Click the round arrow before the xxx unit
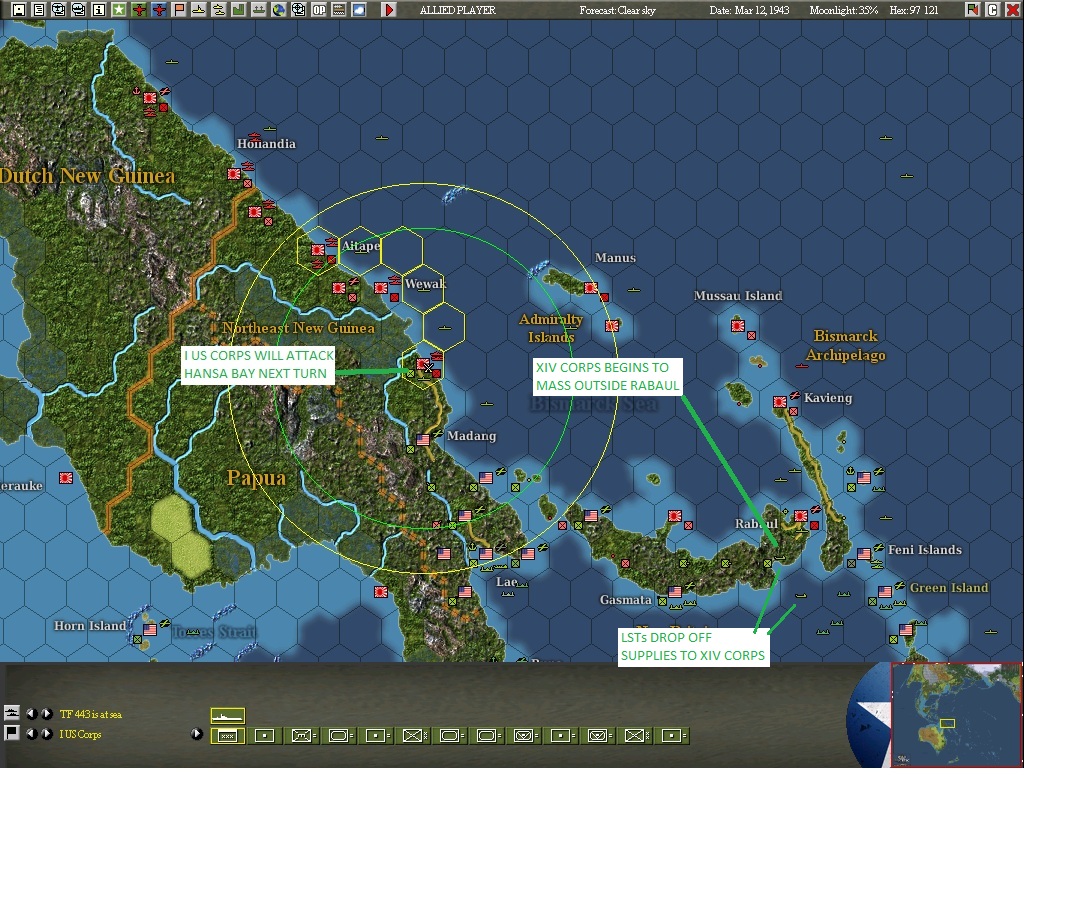Viewport: 1083px width, 898px height. click(x=197, y=734)
